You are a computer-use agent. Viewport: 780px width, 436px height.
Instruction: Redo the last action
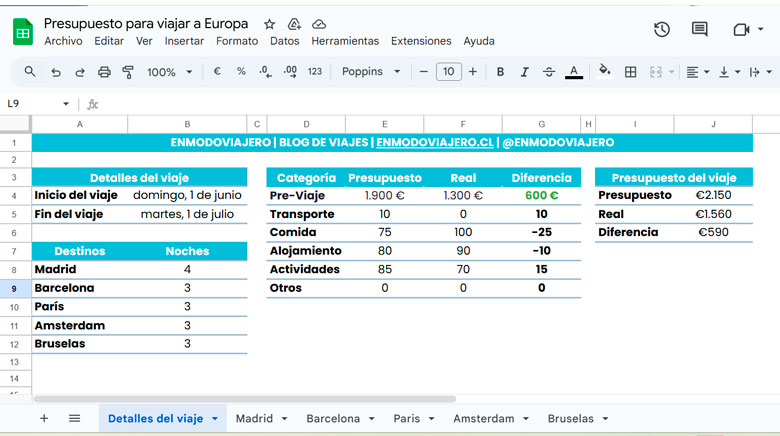(80, 72)
